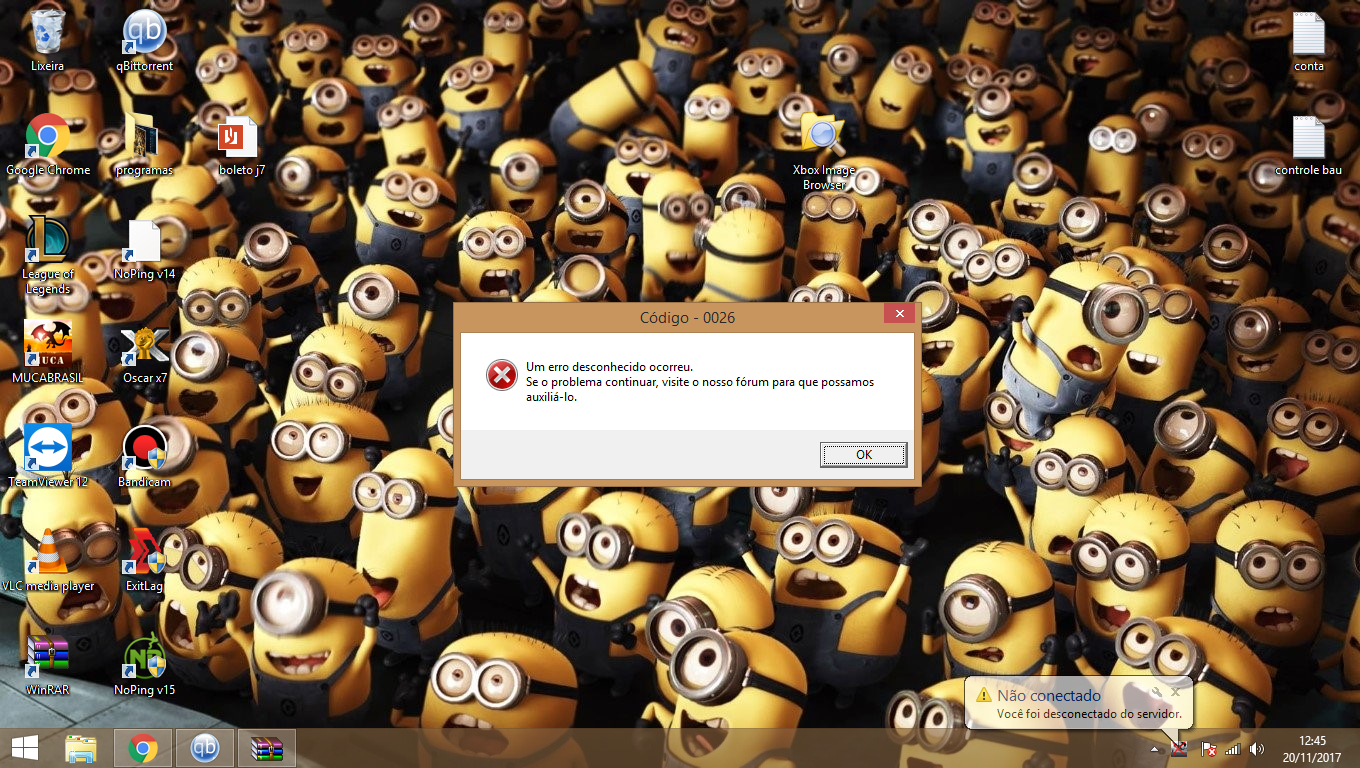Open the Google Chrome desktop shortcut

(47, 138)
